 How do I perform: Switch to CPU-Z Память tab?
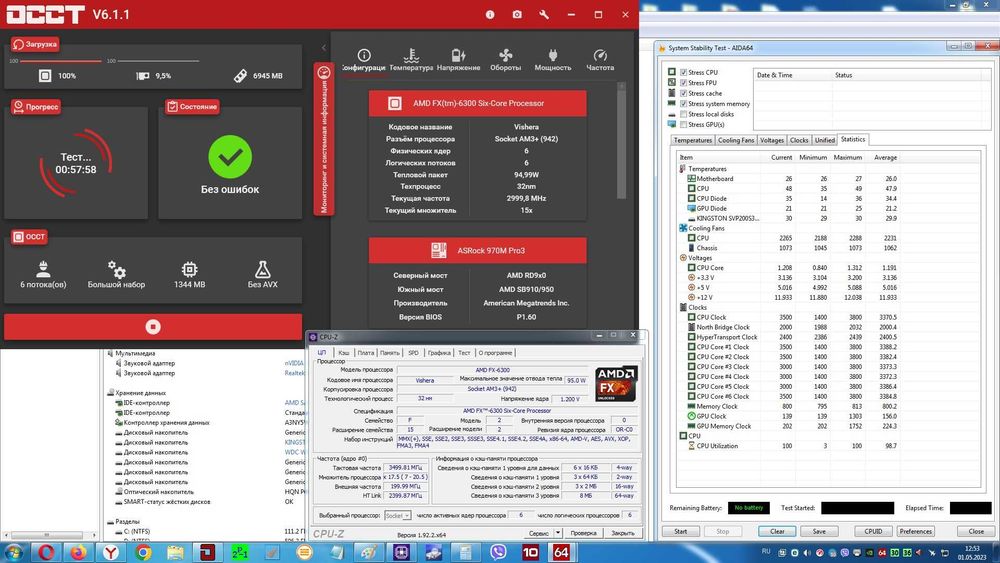click(390, 353)
